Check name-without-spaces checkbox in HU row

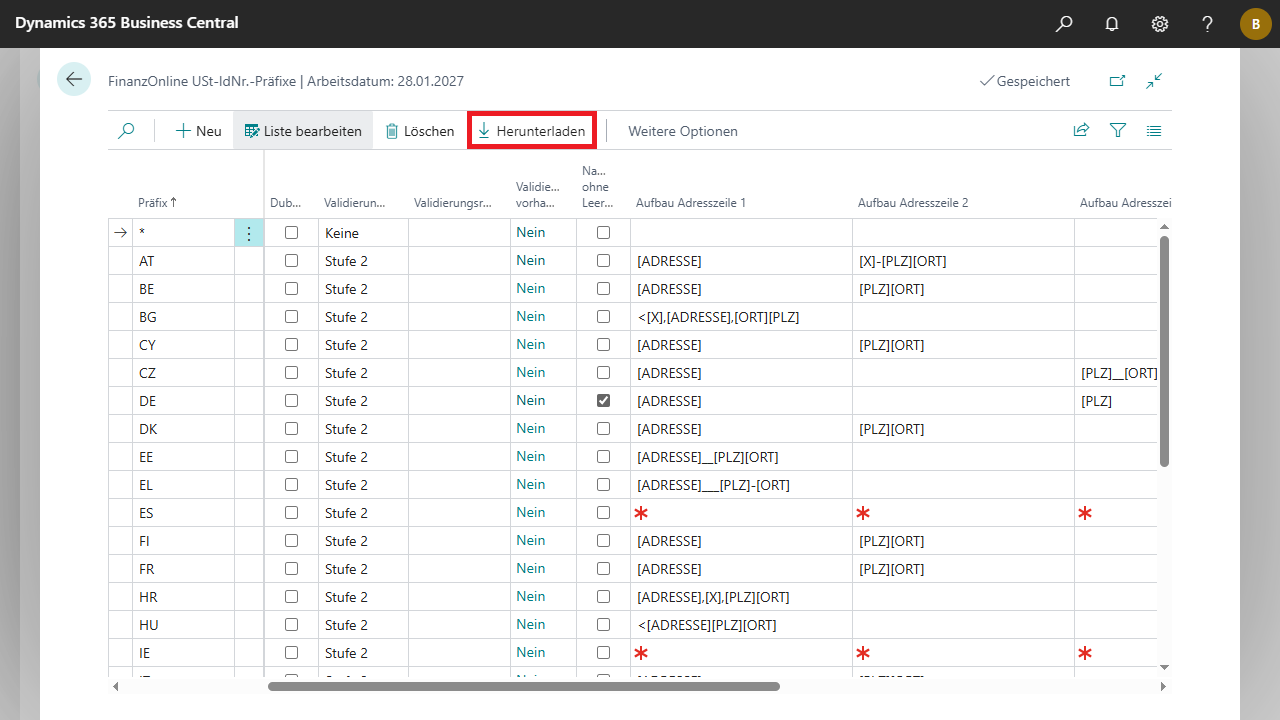(603, 625)
